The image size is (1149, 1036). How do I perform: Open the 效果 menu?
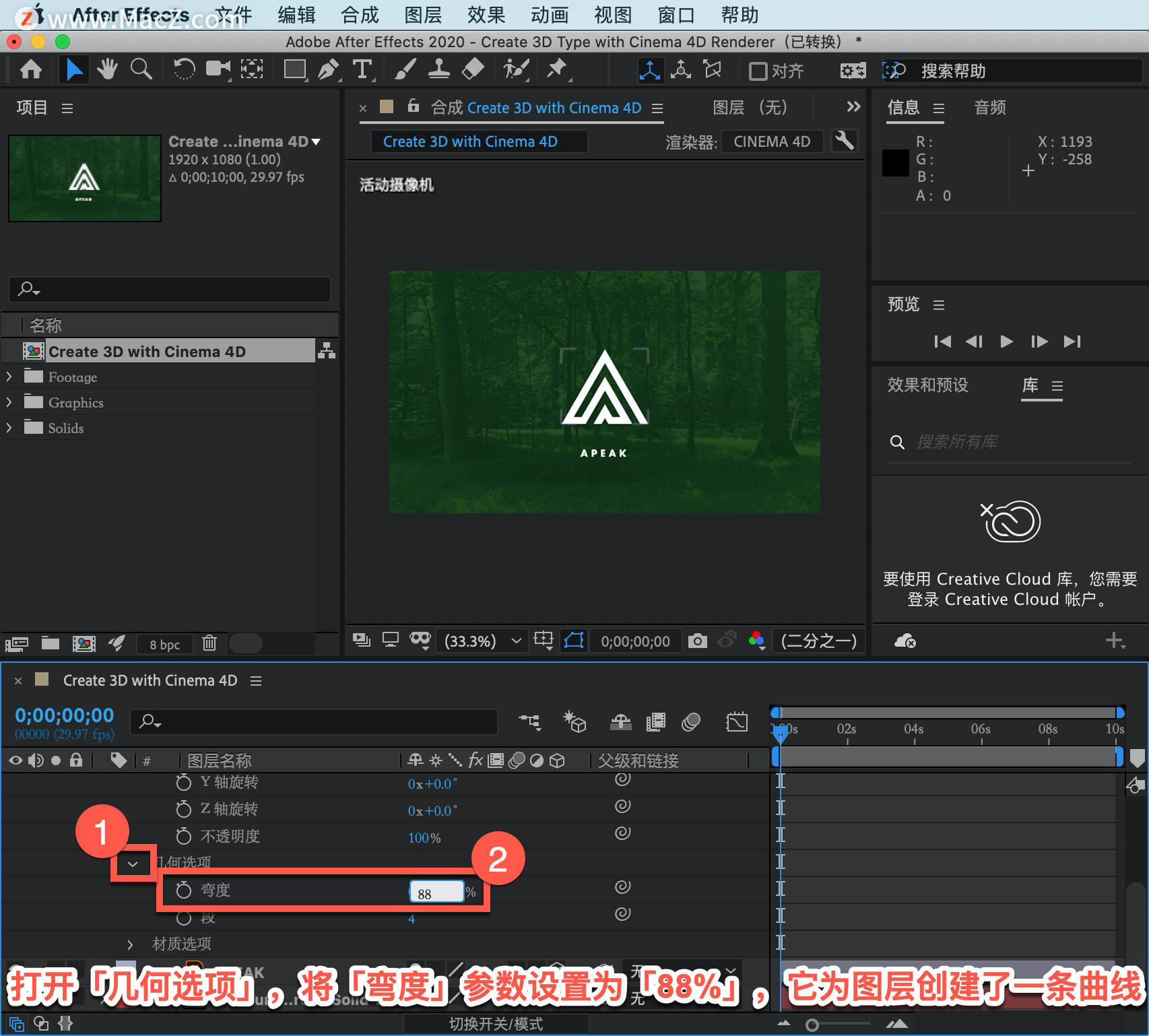tap(486, 15)
